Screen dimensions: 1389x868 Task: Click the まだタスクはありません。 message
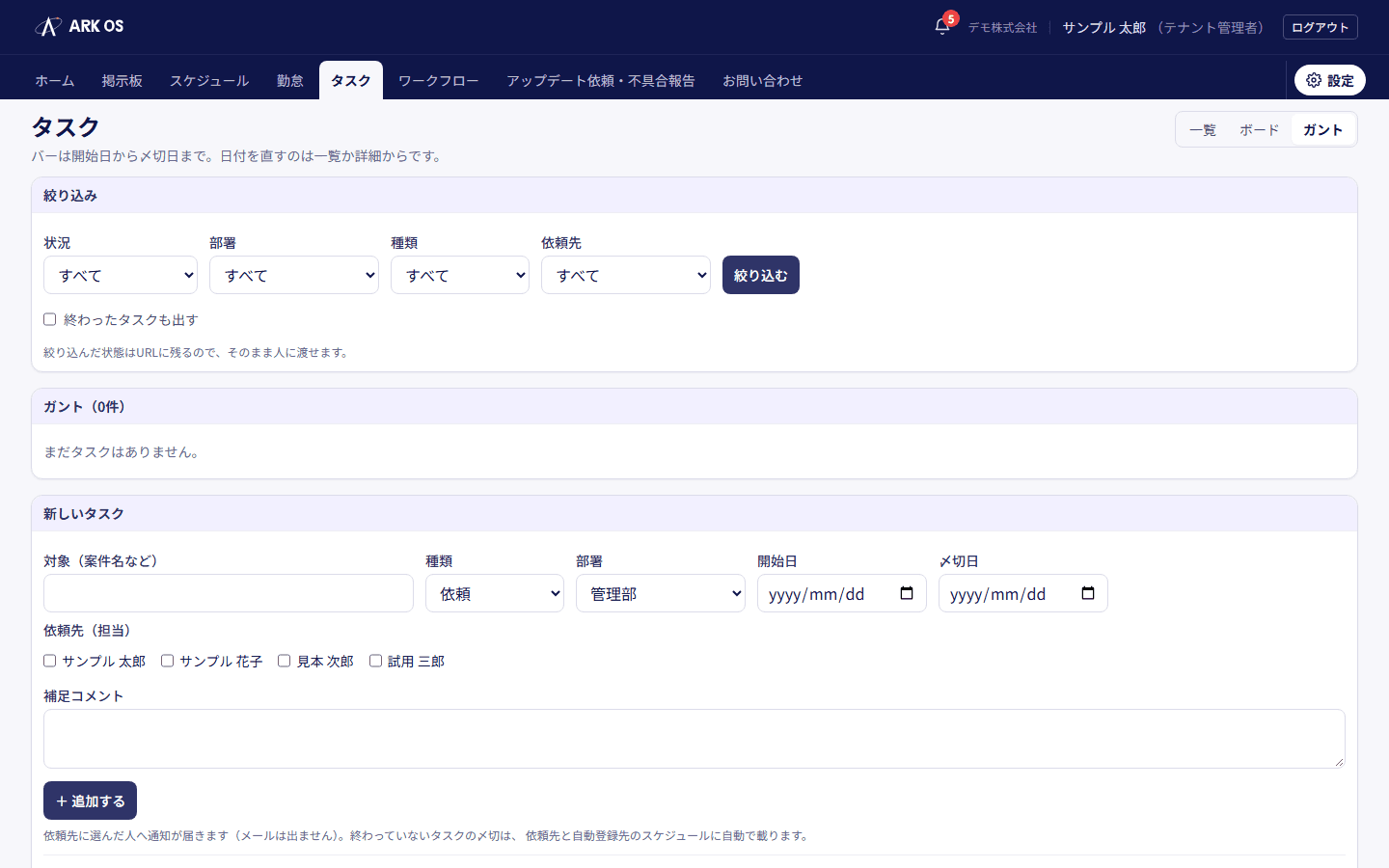point(124,451)
